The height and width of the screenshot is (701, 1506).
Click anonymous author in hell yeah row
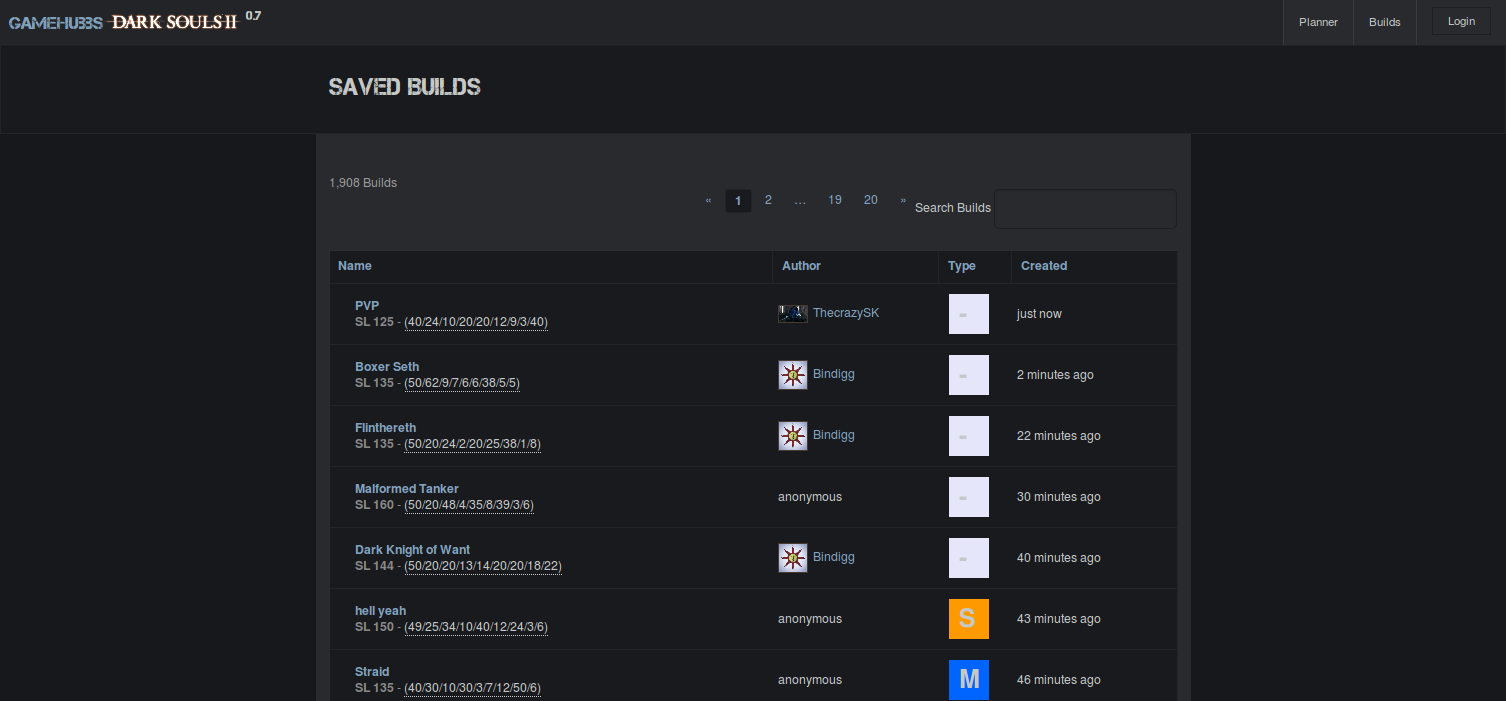810,619
